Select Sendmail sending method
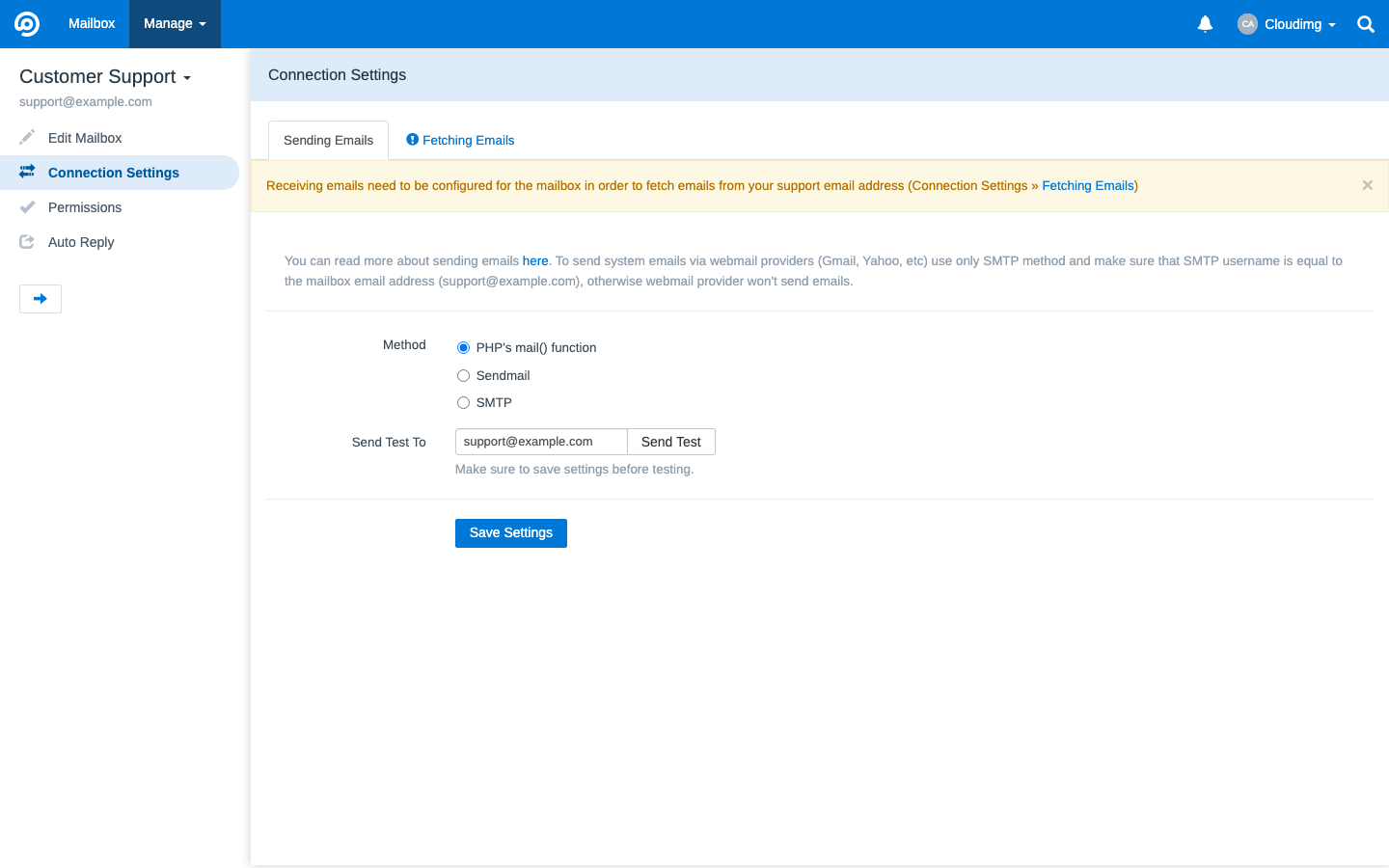Image resolution: width=1389 pixels, height=868 pixels. pos(463,376)
